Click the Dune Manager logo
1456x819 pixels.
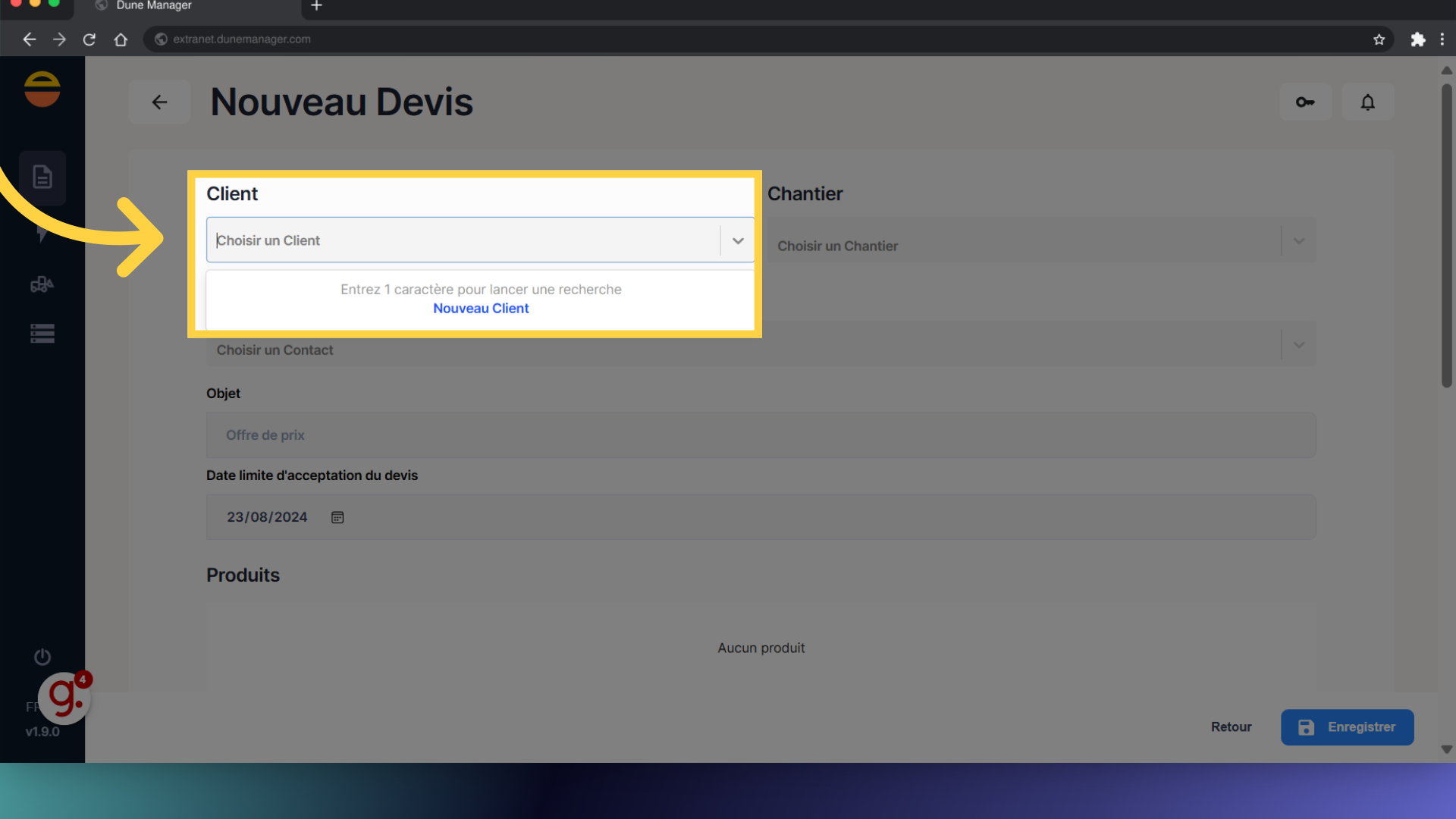[x=42, y=89]
